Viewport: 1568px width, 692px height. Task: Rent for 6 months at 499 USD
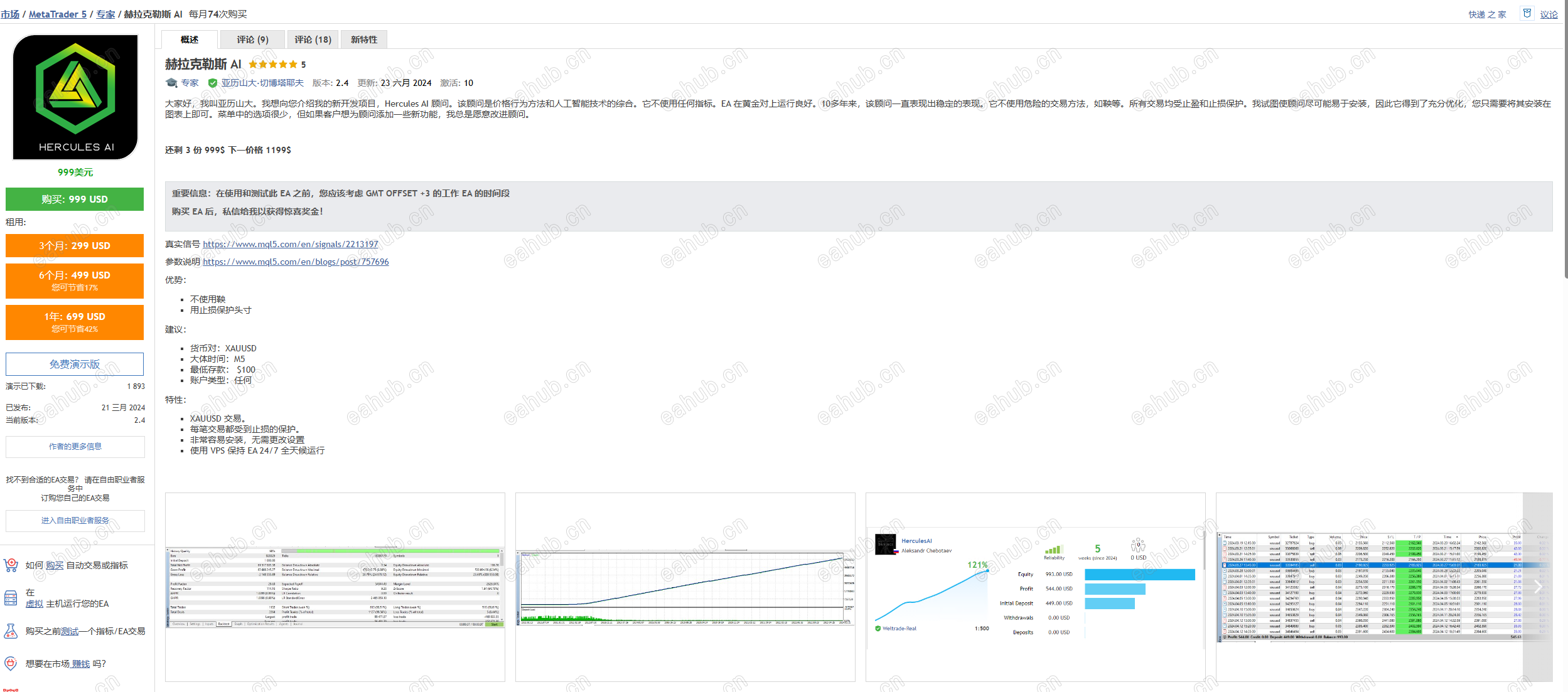(75, 280)
